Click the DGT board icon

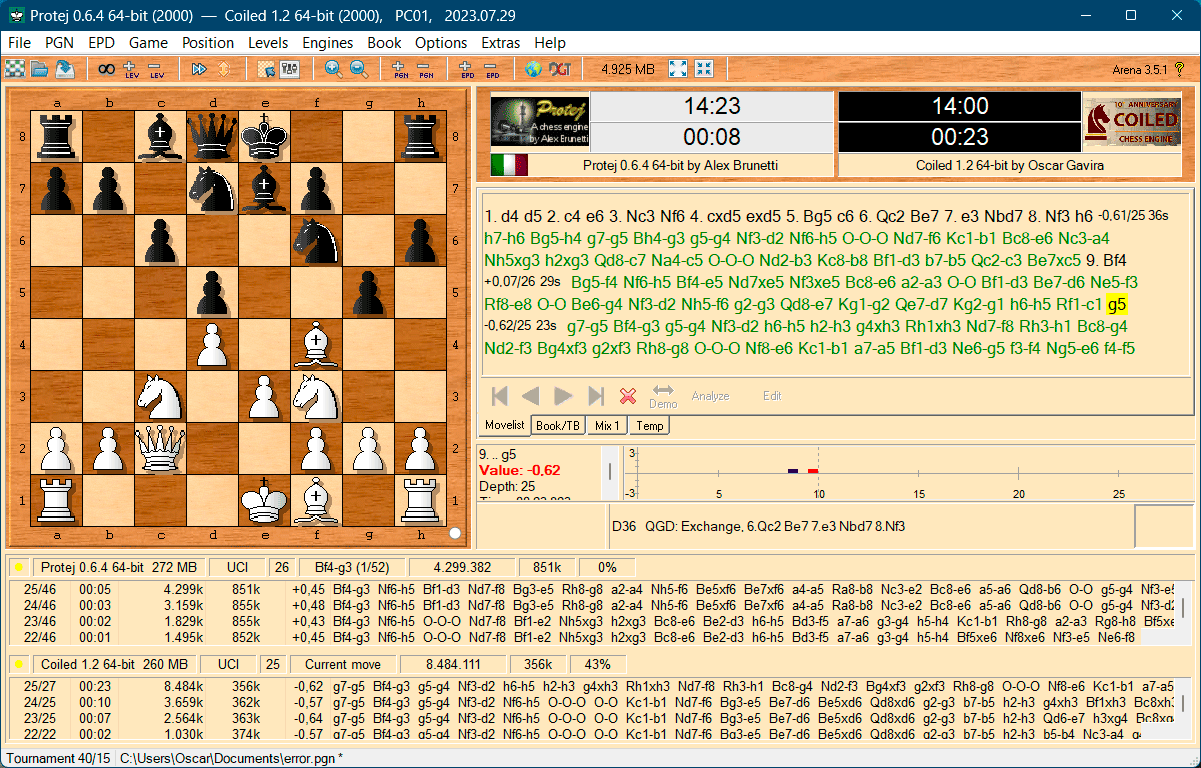560,69
